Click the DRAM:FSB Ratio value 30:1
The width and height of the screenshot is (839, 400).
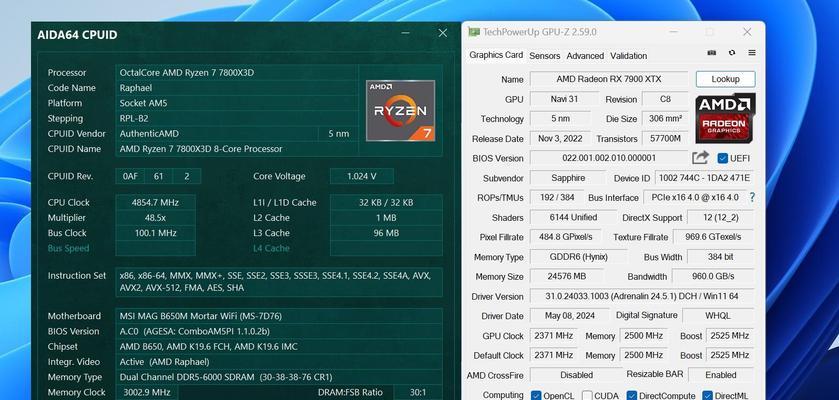coord(417,392)
